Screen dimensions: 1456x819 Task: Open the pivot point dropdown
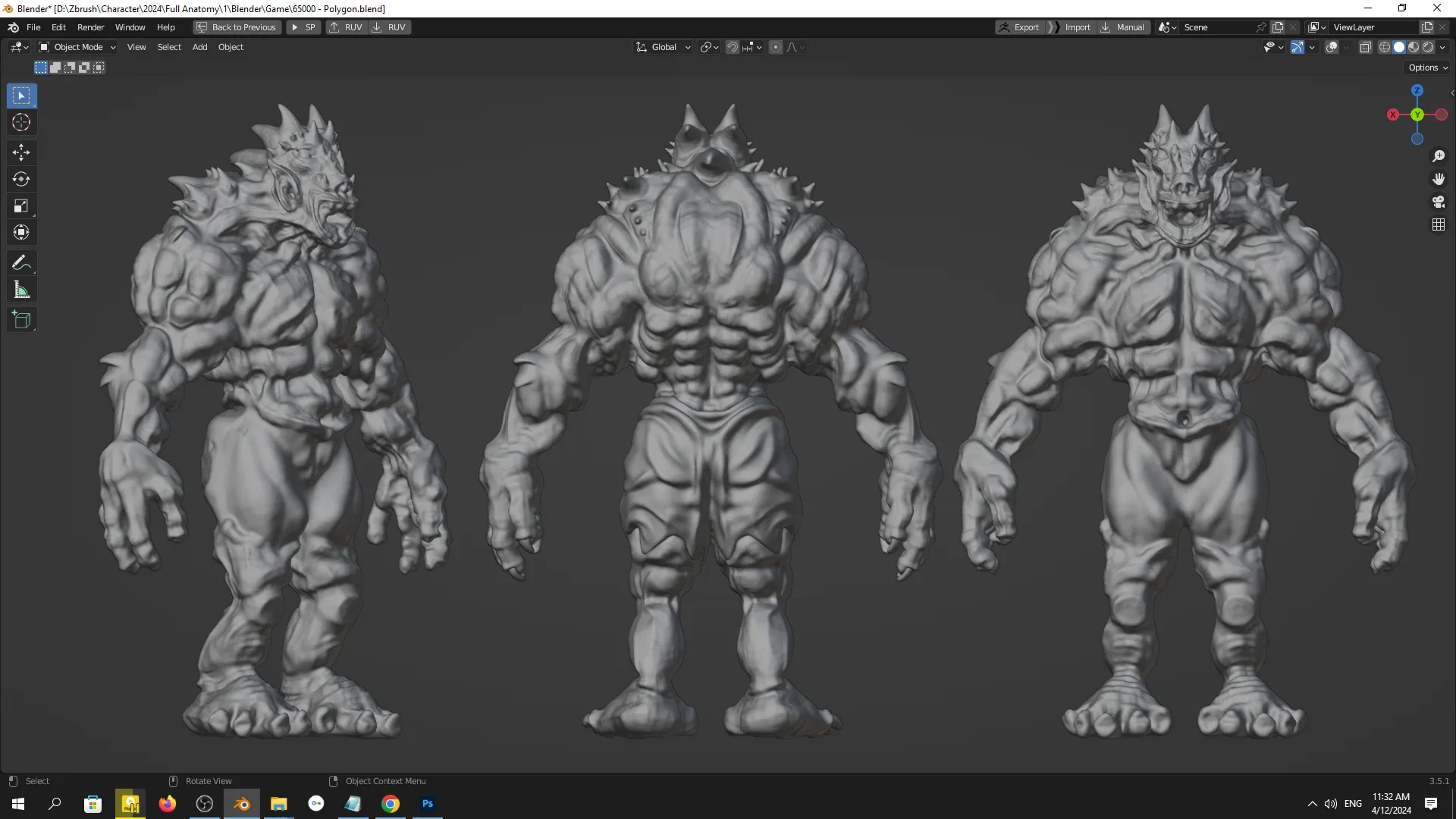709,47
